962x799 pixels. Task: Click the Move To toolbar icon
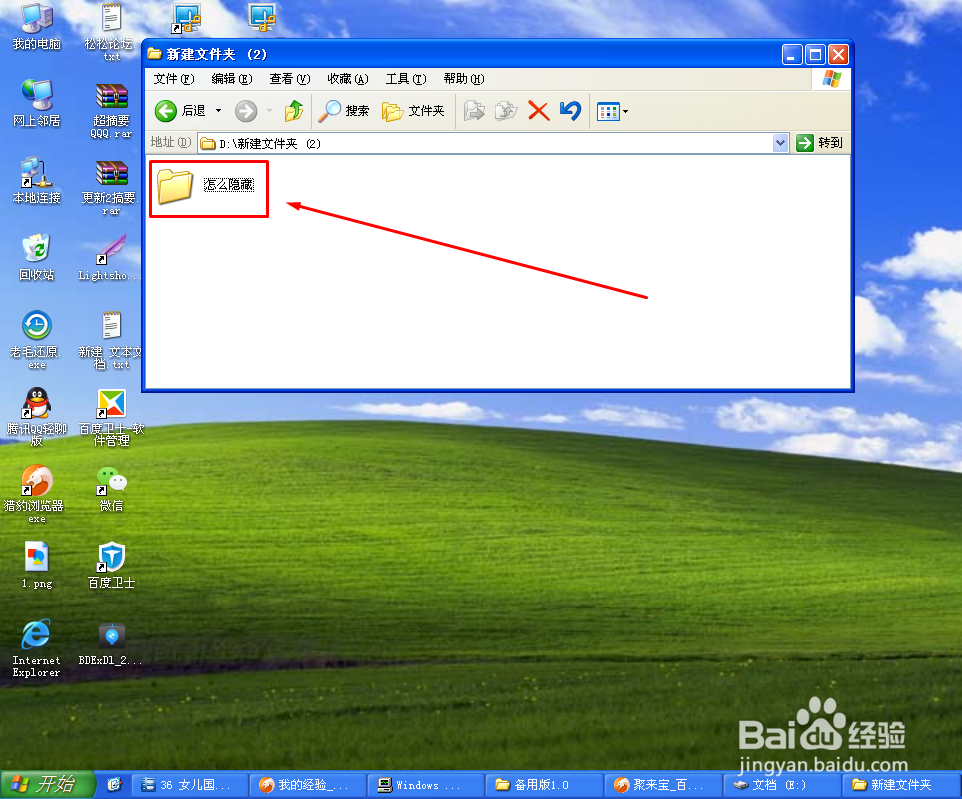click(474, 111)
